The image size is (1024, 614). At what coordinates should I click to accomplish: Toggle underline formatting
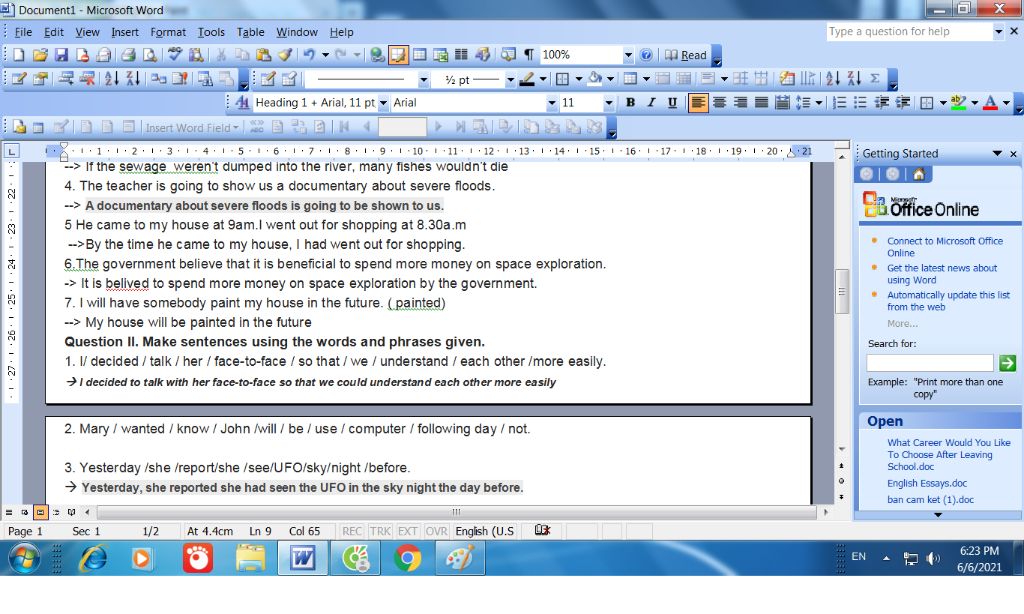pyautogui.click(x=672, y=103)
